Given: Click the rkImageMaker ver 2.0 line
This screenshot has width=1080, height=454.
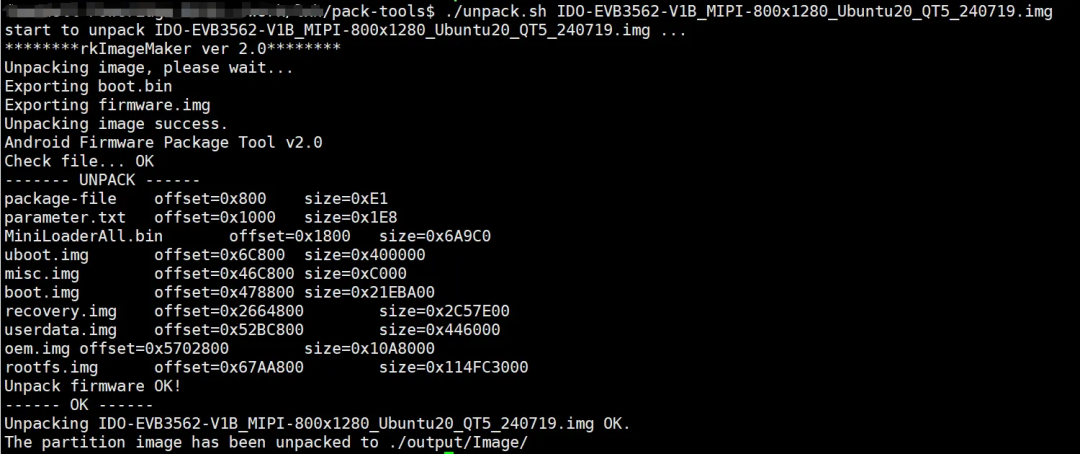Looking at the screenshot, I should [172, 49].
